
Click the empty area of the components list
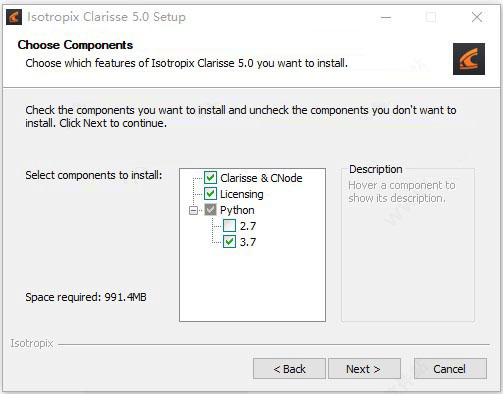tap(252, 285)
